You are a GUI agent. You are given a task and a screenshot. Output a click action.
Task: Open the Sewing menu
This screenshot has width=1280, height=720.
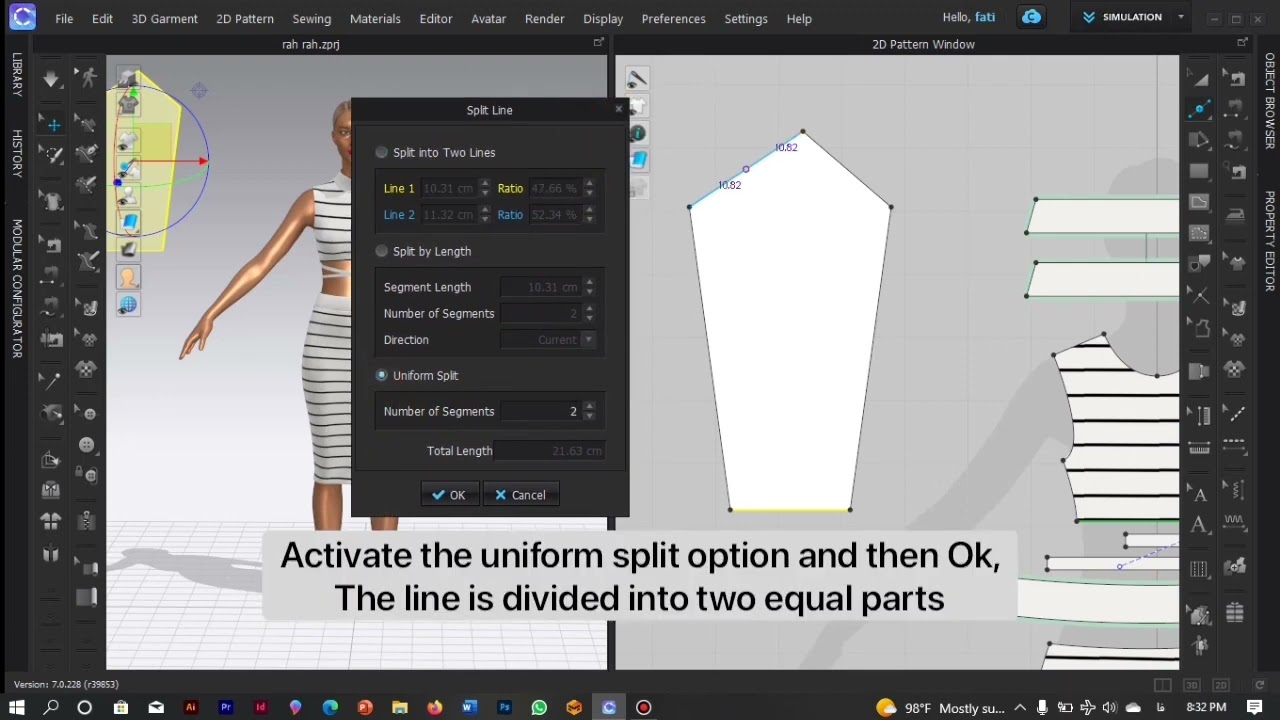tap(312, 18)
